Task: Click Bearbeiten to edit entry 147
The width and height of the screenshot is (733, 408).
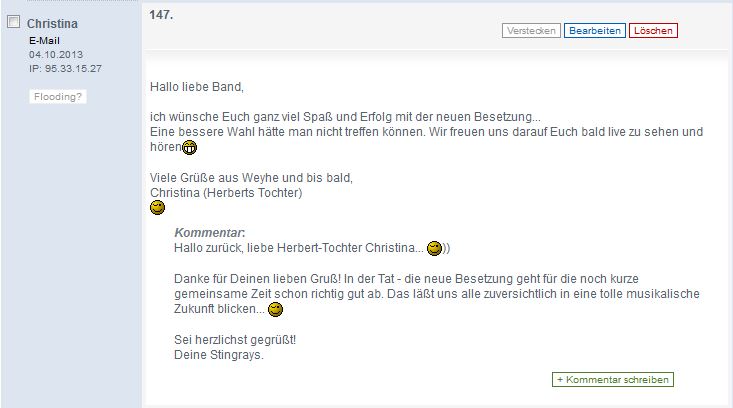Action: [x=595, y=31]
